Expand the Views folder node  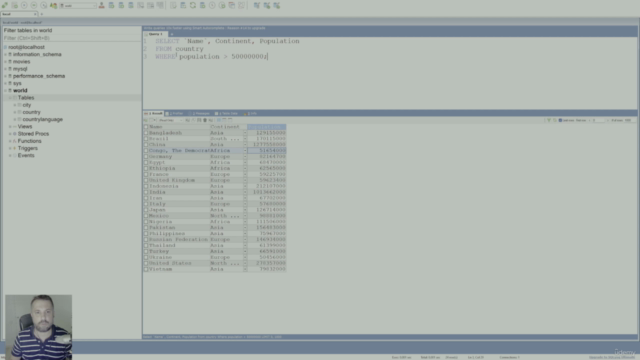(10, 127)
